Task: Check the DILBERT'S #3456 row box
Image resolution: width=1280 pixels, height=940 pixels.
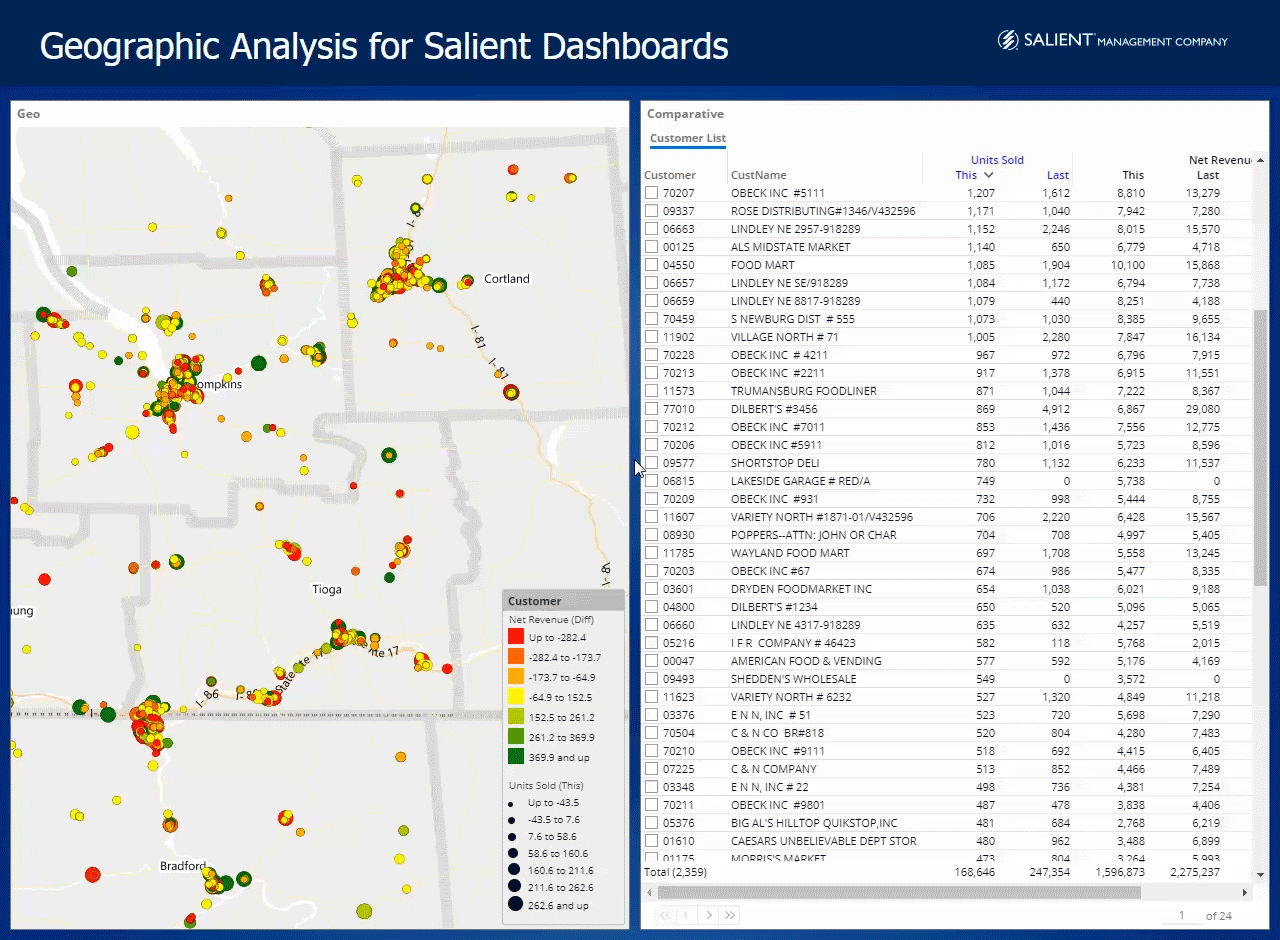Action: (652, 409)
